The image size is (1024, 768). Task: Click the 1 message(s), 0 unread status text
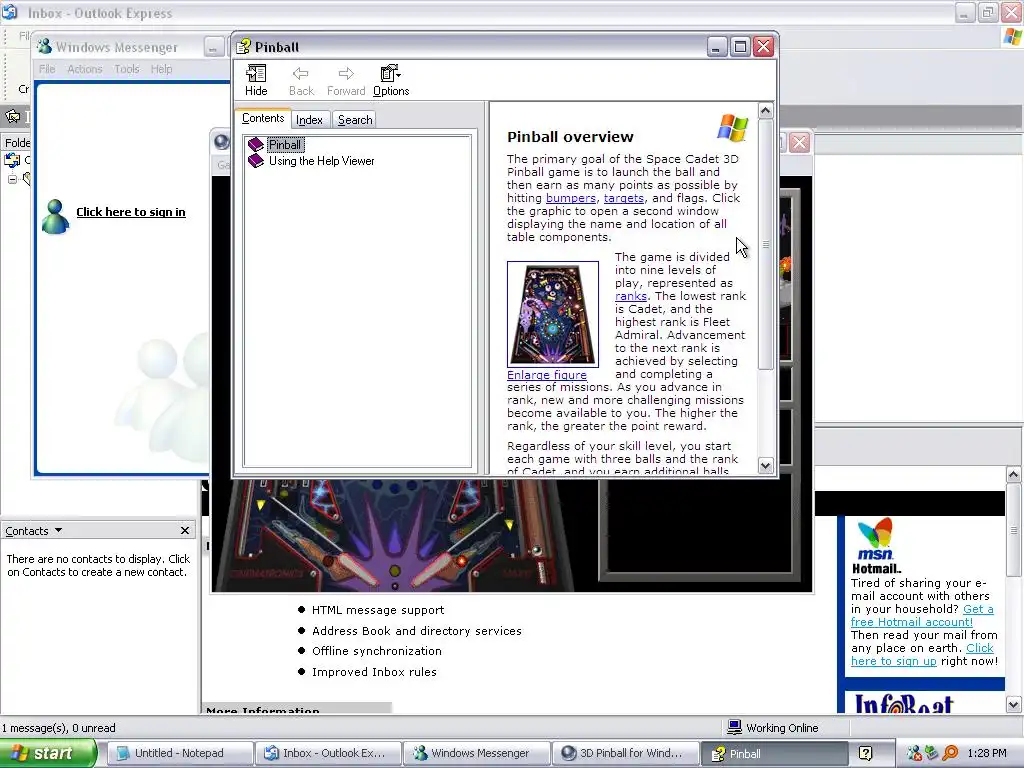click(x=59, y=728)
